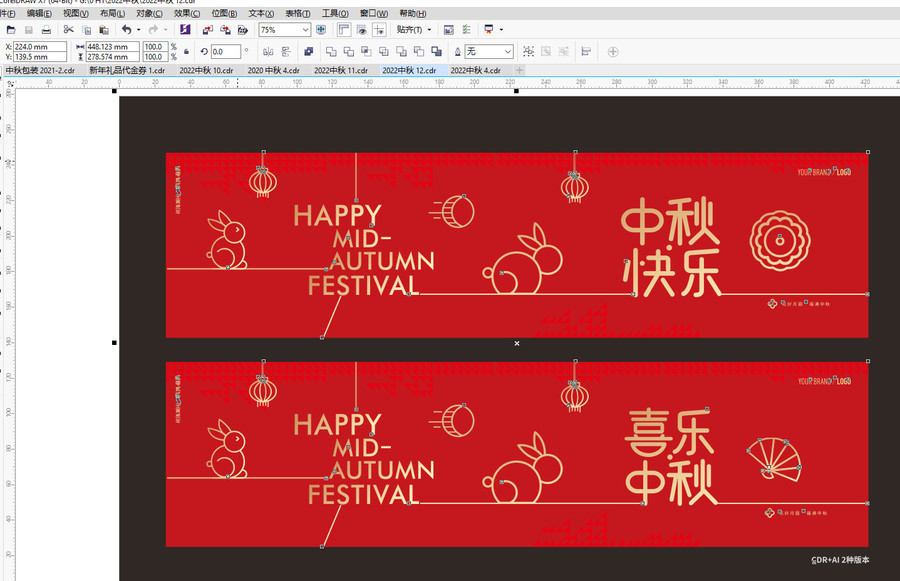This screenshot has height=581, width=900.
Task: Click the Save icon in the toolbar
Action: pos(29,30)
